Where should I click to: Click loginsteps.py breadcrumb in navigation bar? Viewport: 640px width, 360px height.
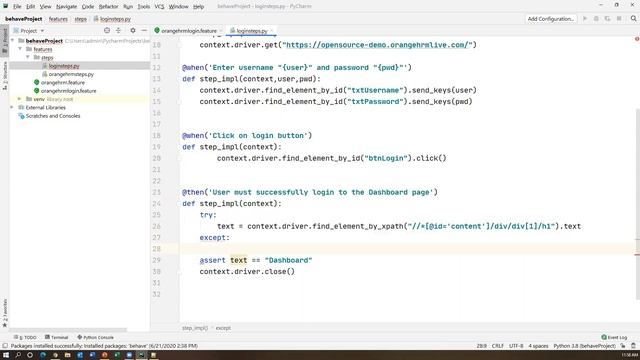(x=112, y=19)
